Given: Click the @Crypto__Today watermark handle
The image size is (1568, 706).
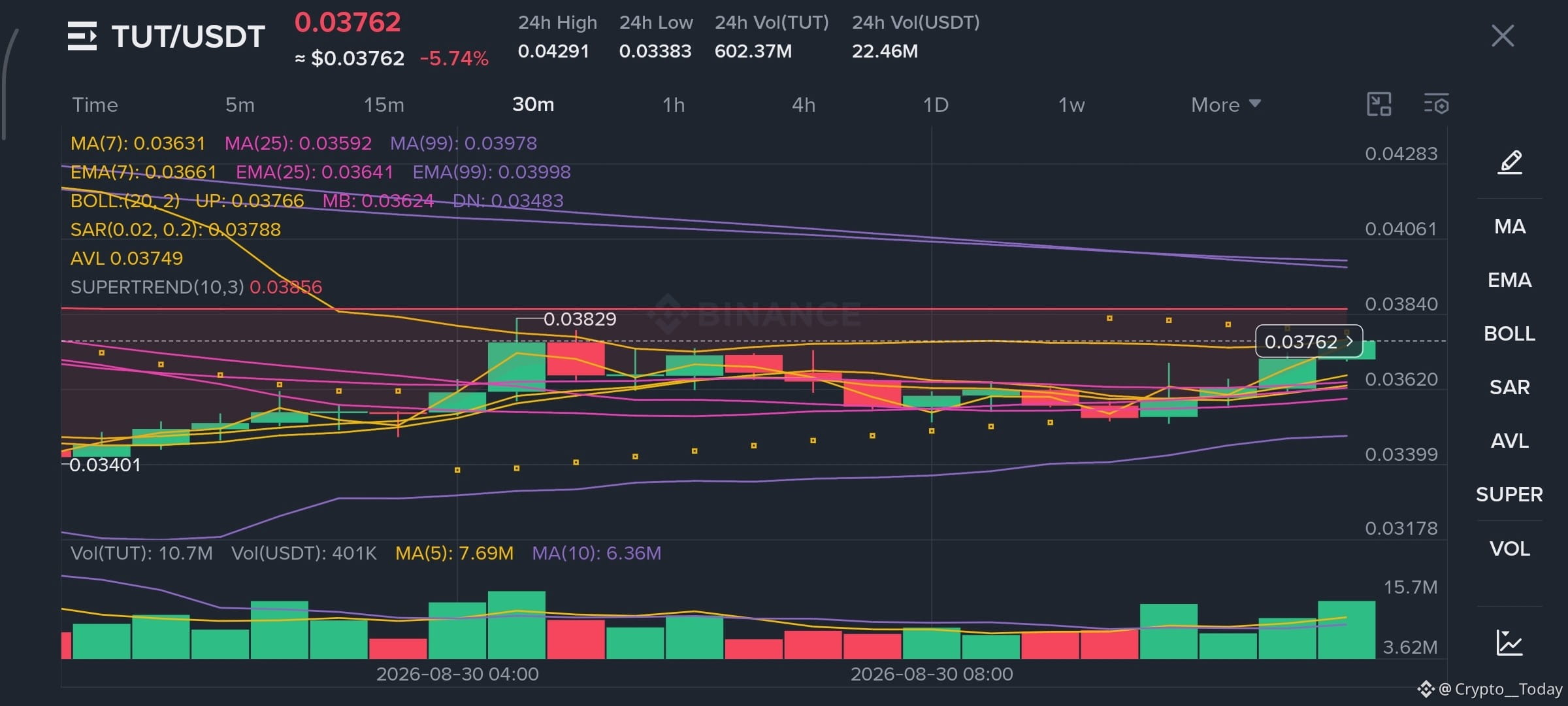Looking at the screenshot, I should pos(1500,689).
